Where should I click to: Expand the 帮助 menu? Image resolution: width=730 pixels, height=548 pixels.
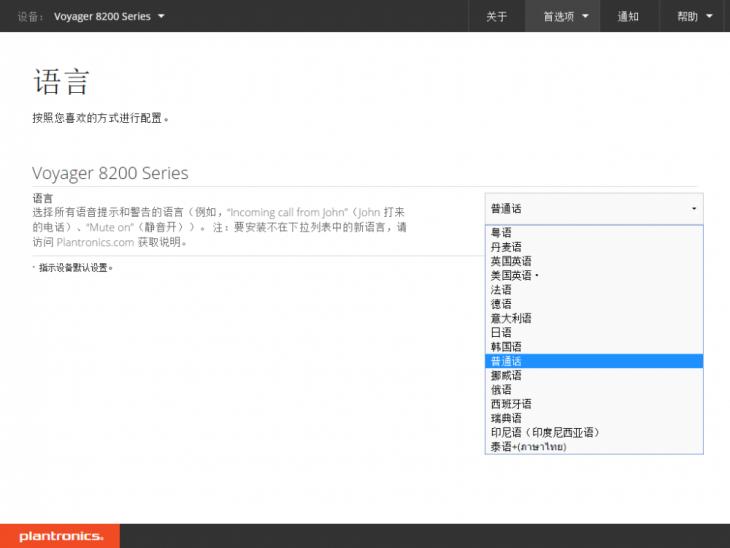click(694, 16)
